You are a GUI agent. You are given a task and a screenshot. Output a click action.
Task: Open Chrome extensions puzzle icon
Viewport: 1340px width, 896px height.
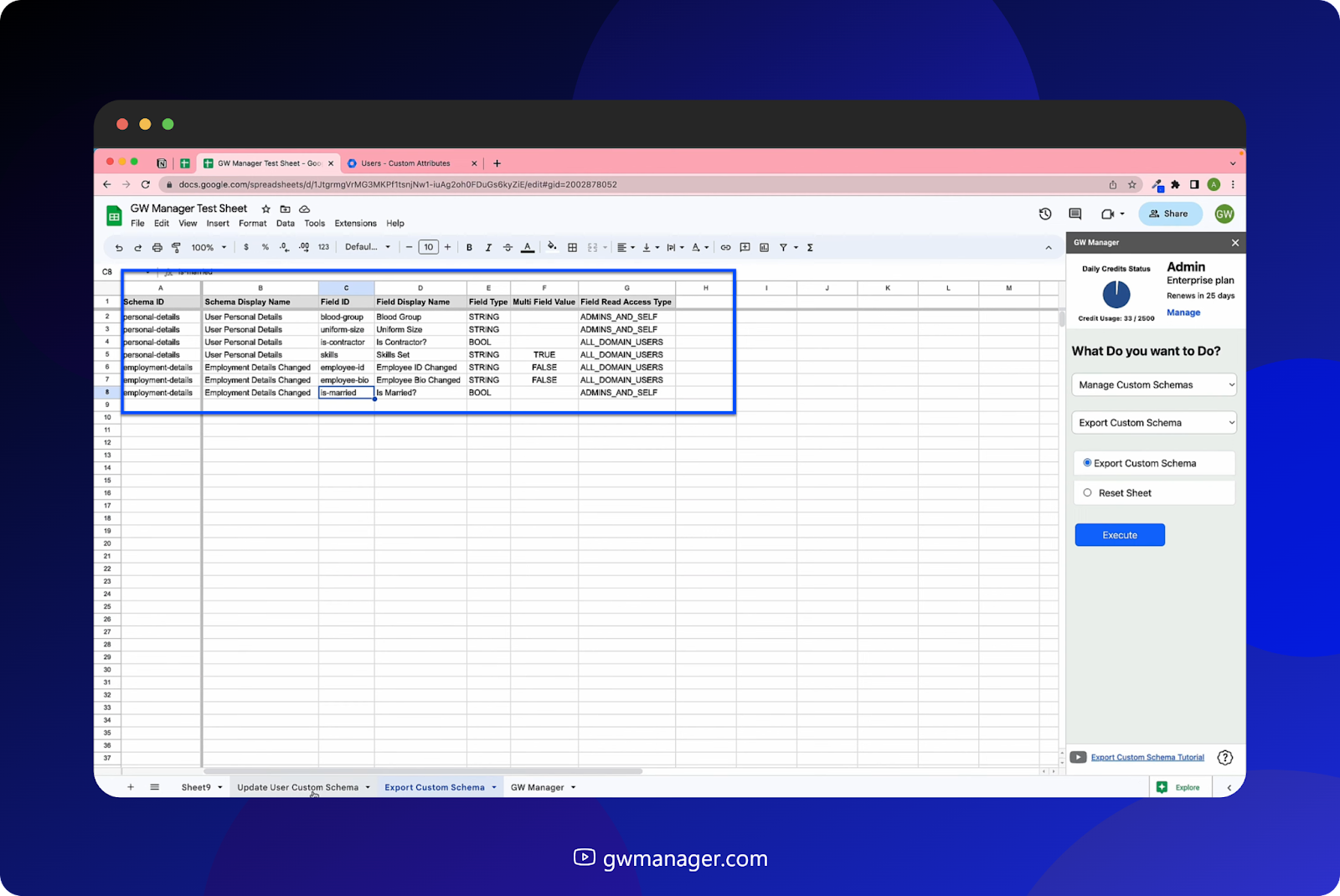(1175, 185)
